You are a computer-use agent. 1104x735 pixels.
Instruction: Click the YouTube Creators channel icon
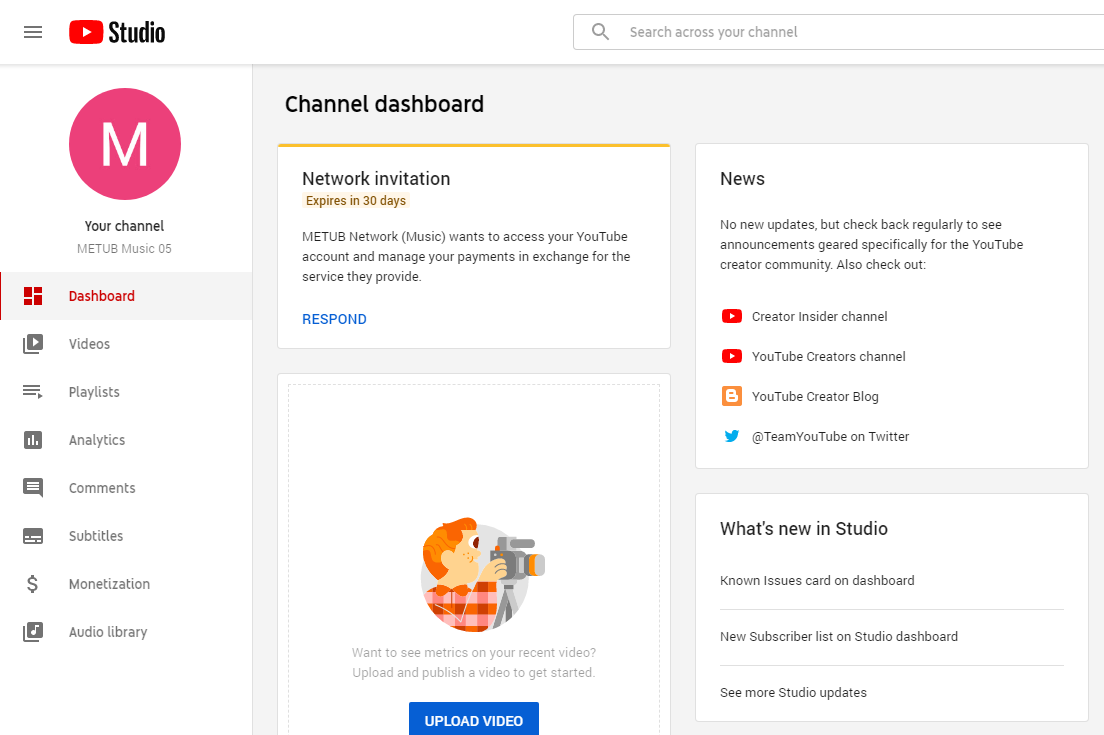[732, 356]
